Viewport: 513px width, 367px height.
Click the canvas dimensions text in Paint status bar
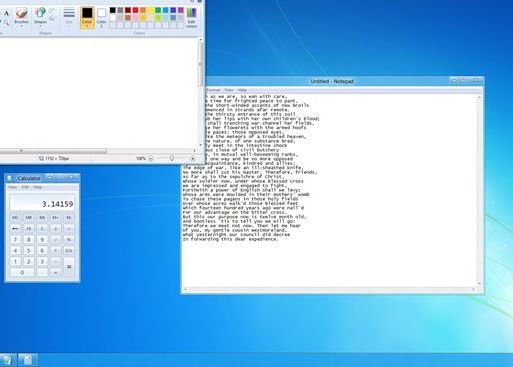pyautogui.click(x=57, y=159)
